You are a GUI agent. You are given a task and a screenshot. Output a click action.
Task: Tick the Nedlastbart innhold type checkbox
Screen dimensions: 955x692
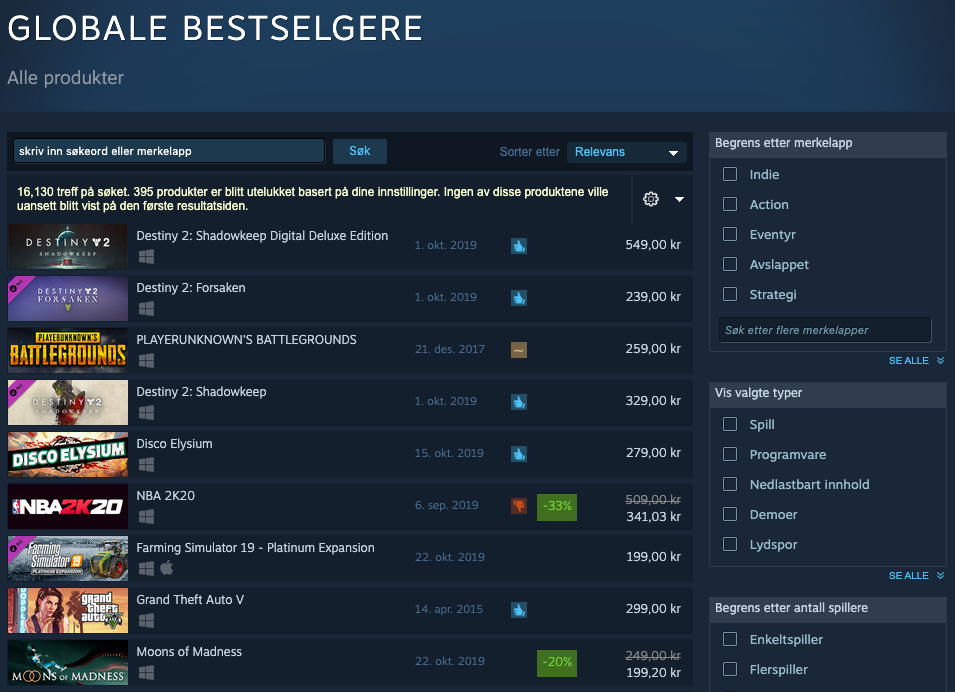[730, 484]
